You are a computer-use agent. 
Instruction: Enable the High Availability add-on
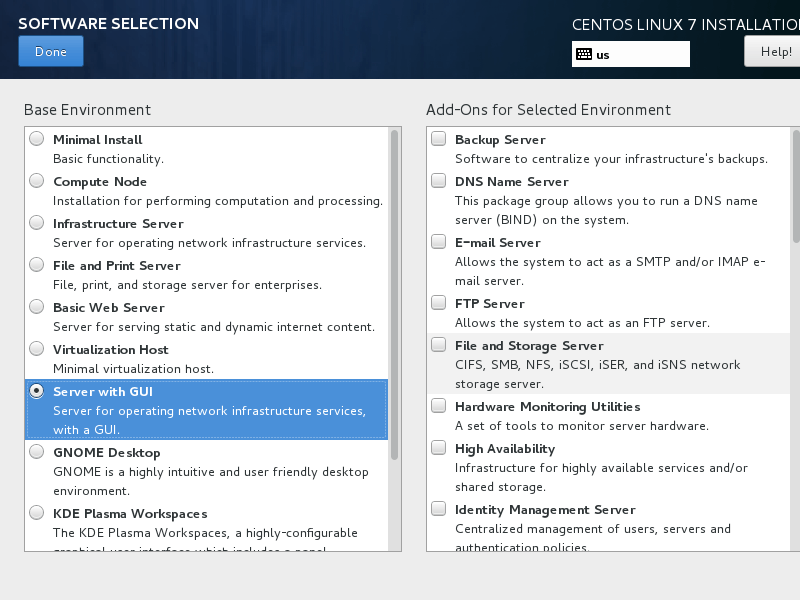tap(438, 447)
